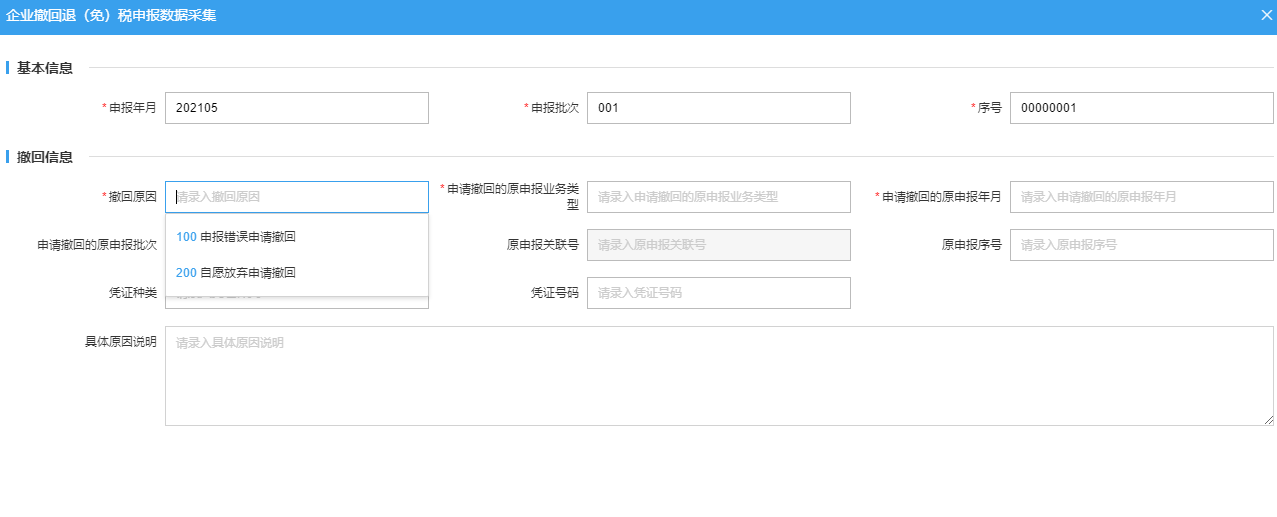Select the 序号 field showing 00000001

1141,108
